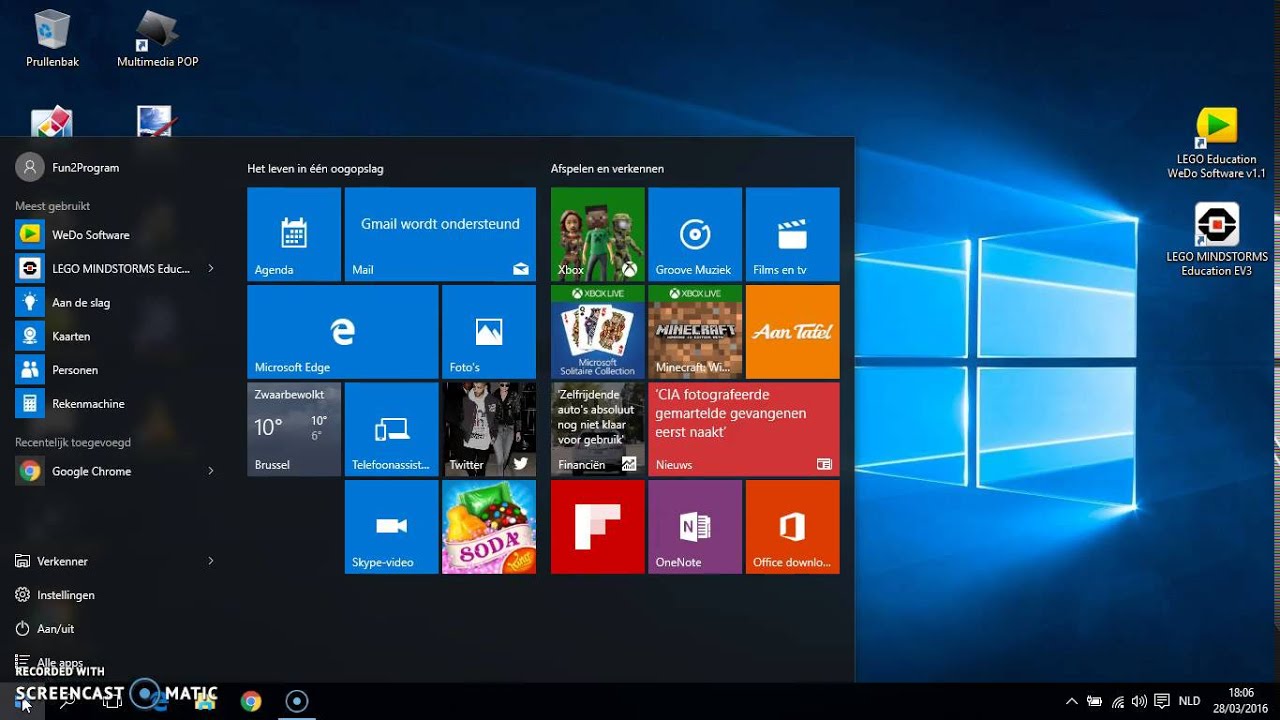Select LEGO Education WeDo Software desktop icon
Image resolution: width=1280 pixels, height=720 pixels.
[1217, 143]
